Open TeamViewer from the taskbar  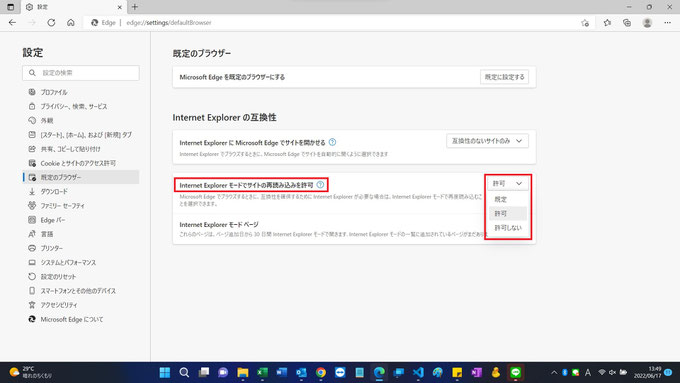coord(340,372)
